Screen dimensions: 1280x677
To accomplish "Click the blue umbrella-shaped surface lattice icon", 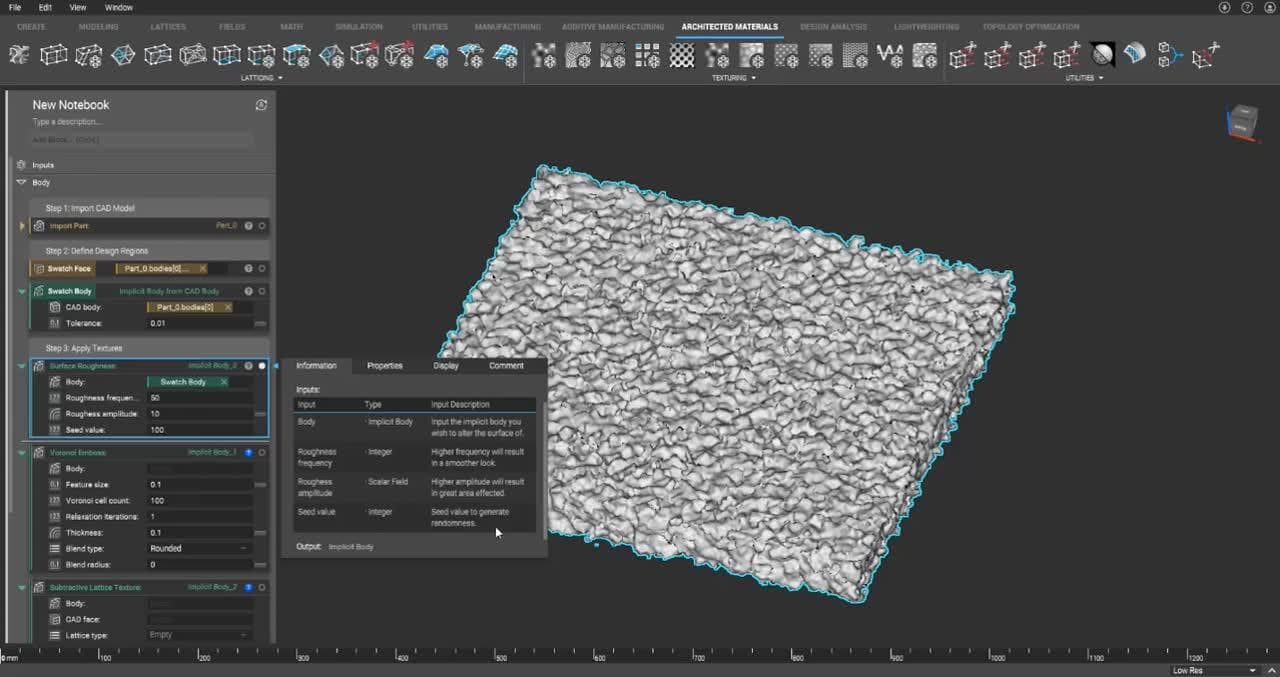I will 470,55.
